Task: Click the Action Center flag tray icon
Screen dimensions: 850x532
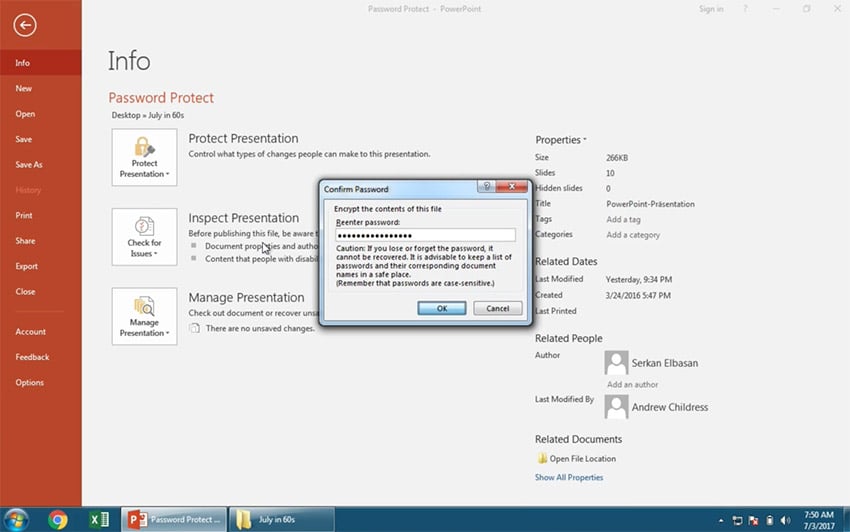Action: click(x=754, y=521)
